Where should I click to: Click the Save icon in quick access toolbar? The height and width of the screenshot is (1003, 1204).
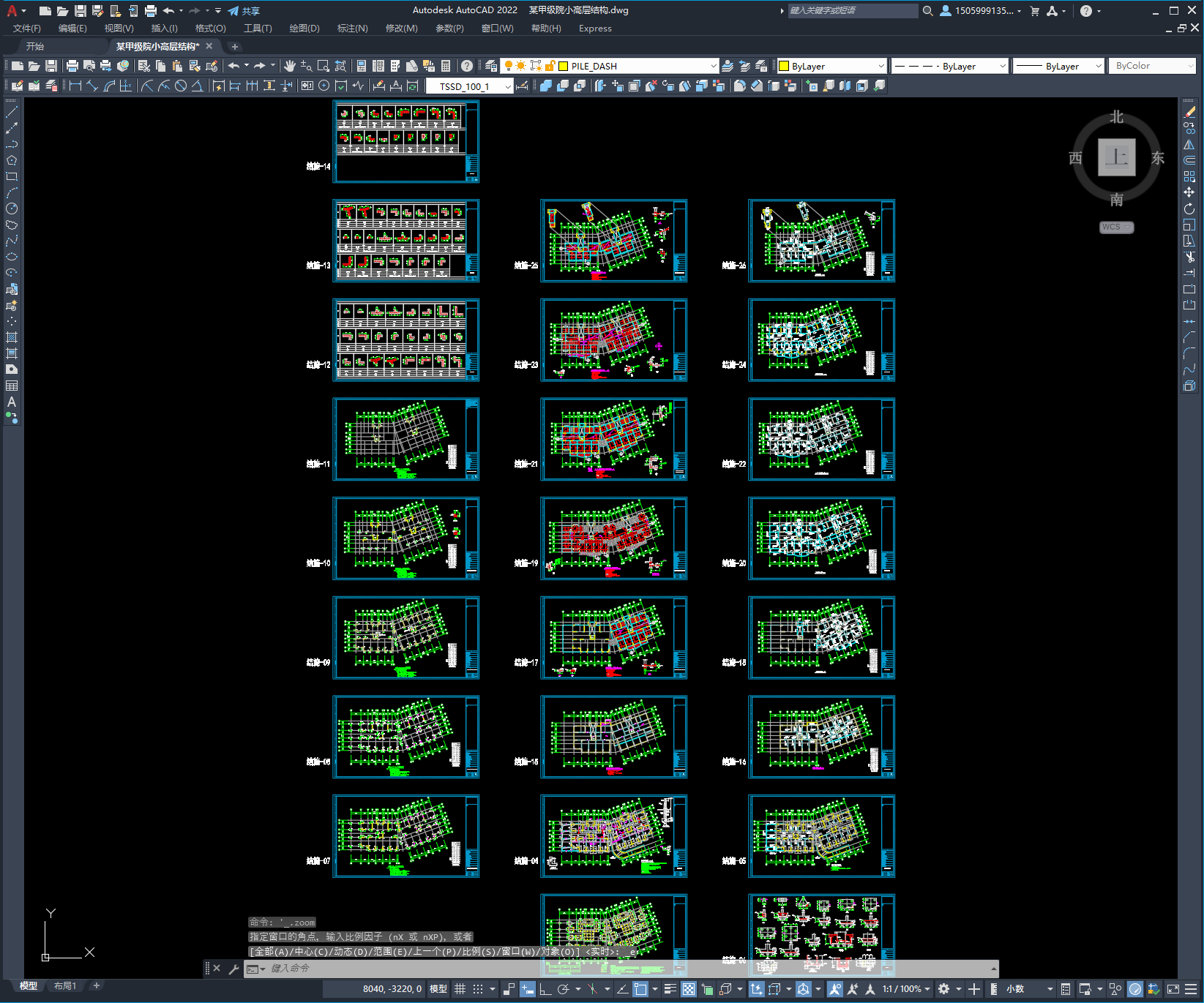click(81, 11)
